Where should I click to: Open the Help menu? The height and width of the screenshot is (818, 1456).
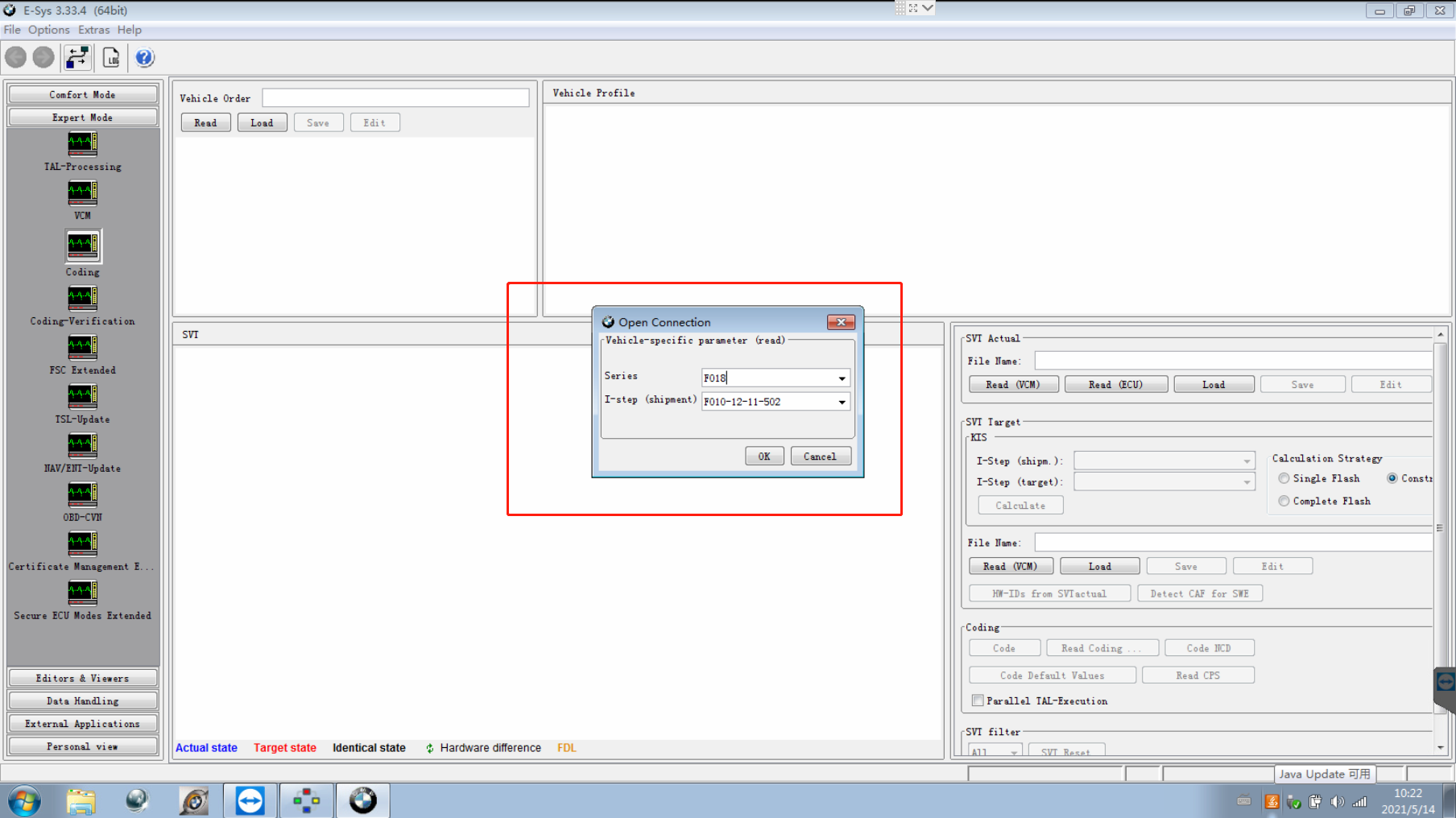pos(130,30)
